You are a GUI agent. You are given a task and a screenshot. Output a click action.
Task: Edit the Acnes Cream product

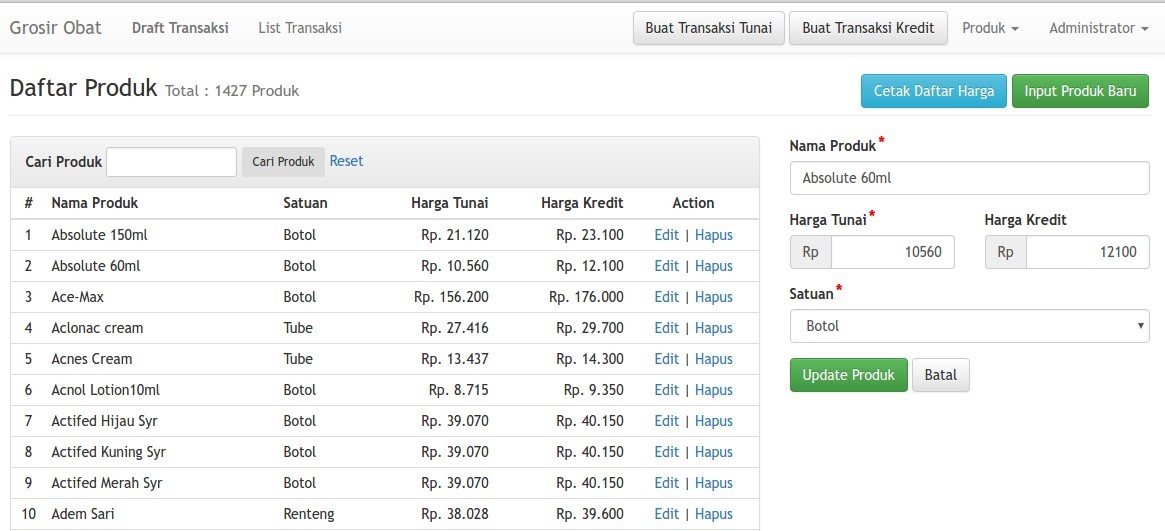pyautogui.click(x=666, y=359)
